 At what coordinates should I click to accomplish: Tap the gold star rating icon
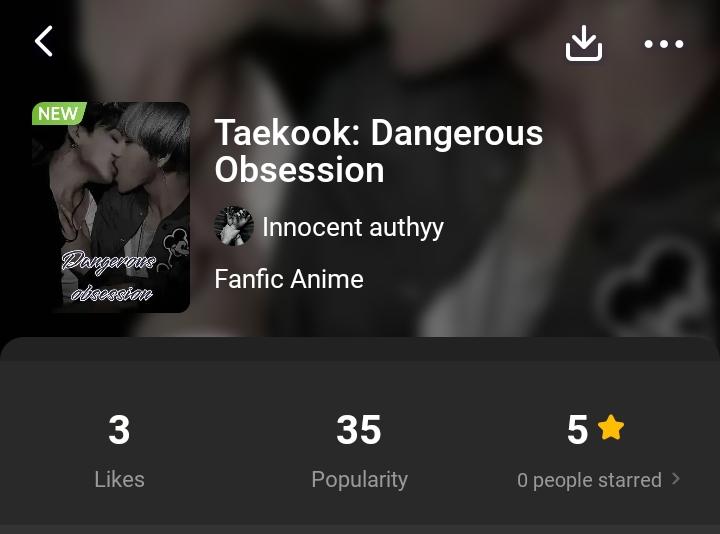click(x=611, y=427)
